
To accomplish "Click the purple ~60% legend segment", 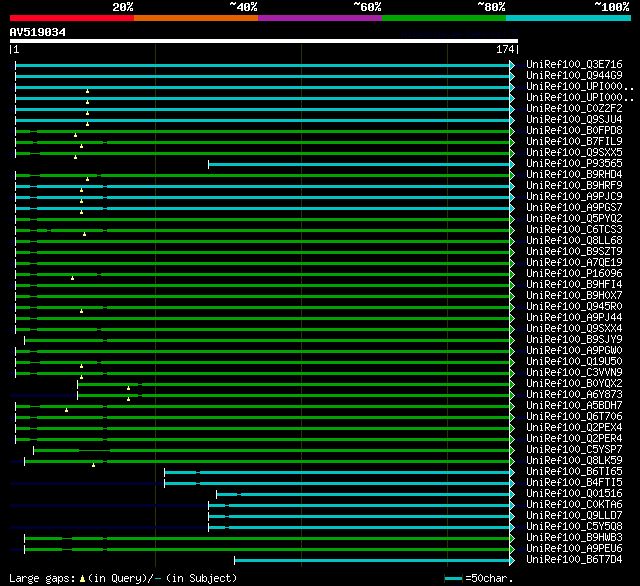I will (319, 18).
